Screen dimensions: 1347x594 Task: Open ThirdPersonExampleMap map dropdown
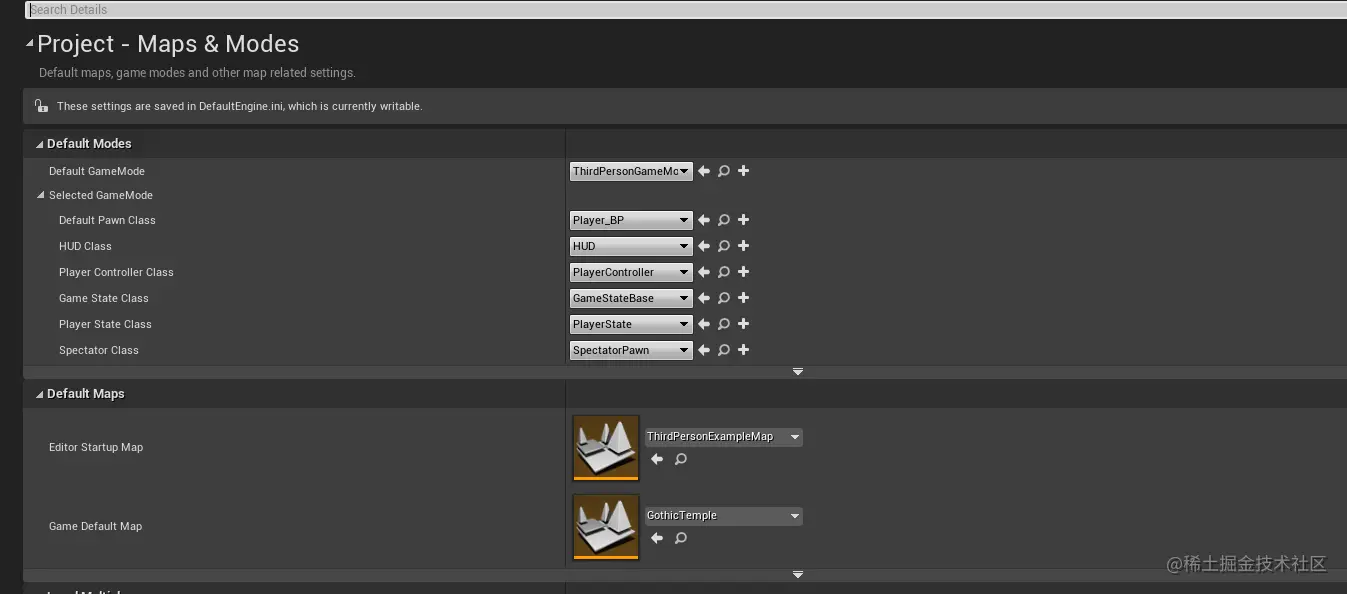(724, 437)
